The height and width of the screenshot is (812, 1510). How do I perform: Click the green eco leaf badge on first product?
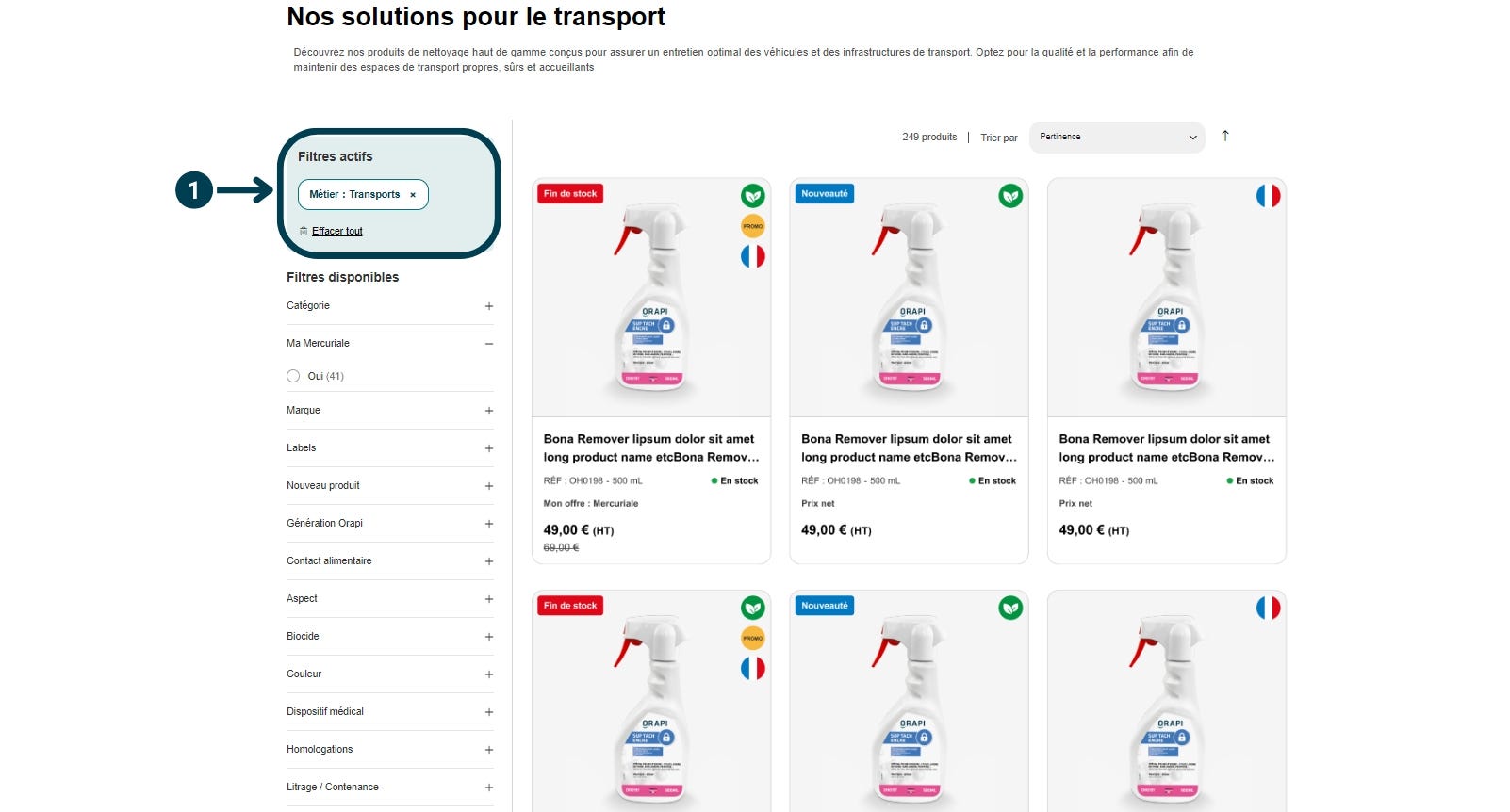click(752, 196)
